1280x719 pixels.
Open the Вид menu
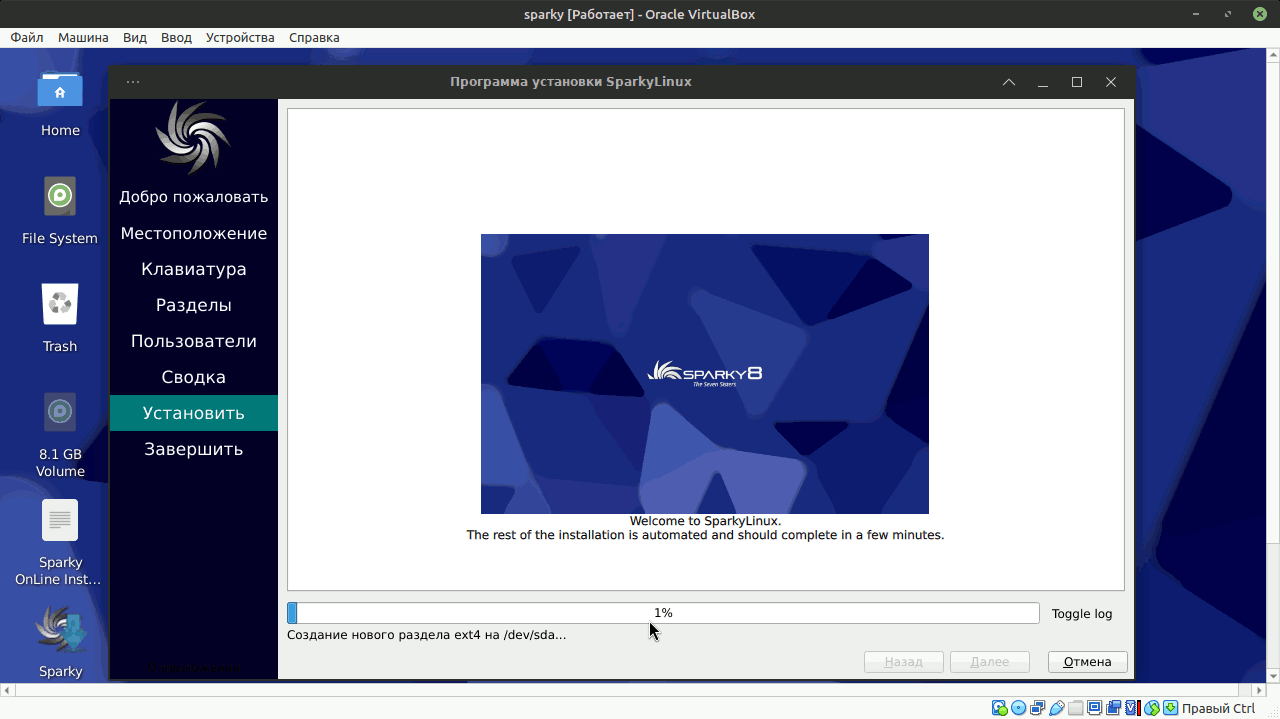pos(135,38)
